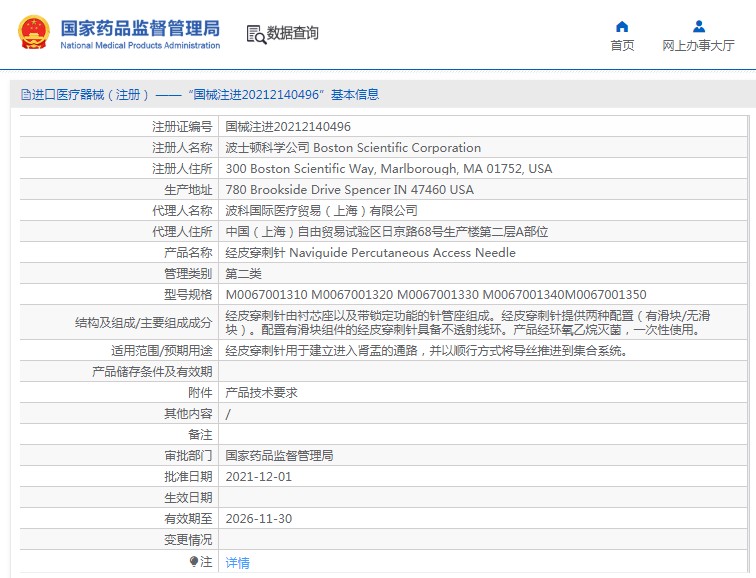756x578 pixels.
Task: Click National Medical Products Administration subtitle
Action: click(140, 45)
